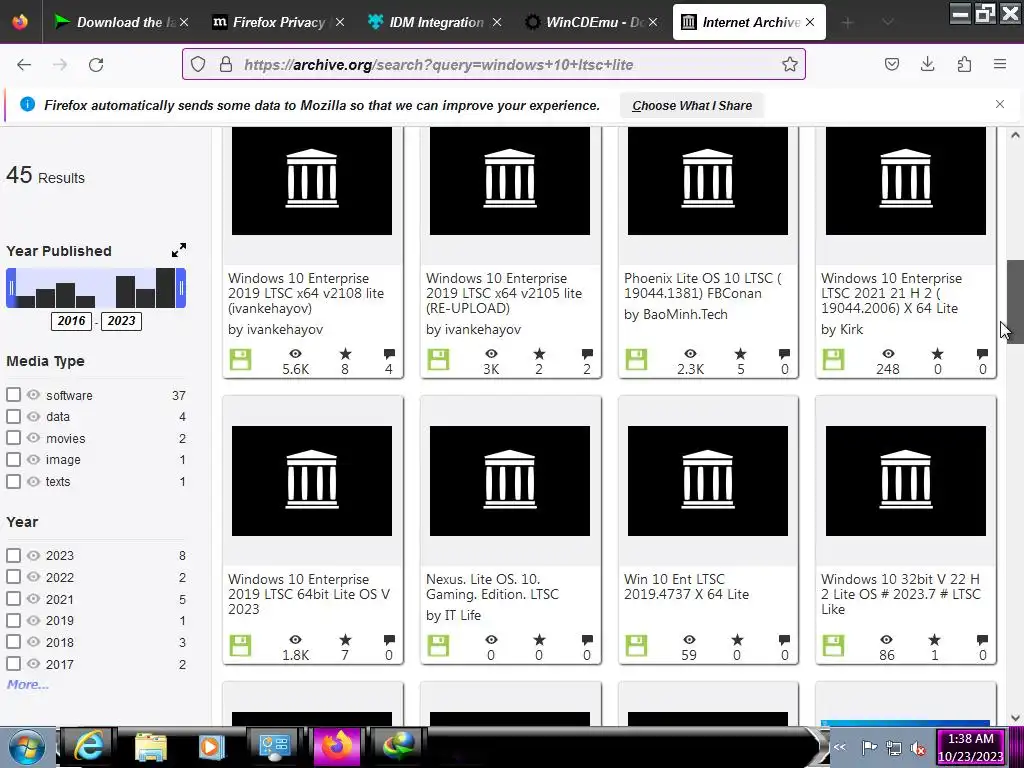Click right handle of year range slider

coord(181,288)
